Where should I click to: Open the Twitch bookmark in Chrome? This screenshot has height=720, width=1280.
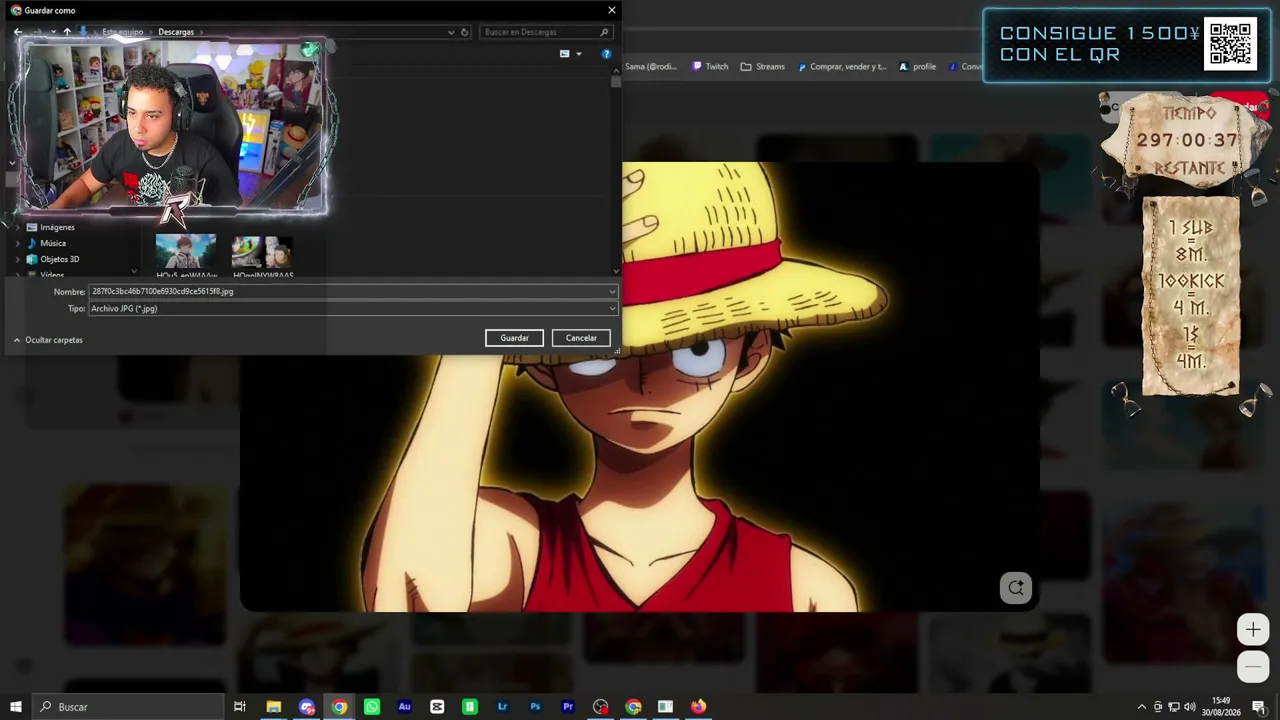708,67
